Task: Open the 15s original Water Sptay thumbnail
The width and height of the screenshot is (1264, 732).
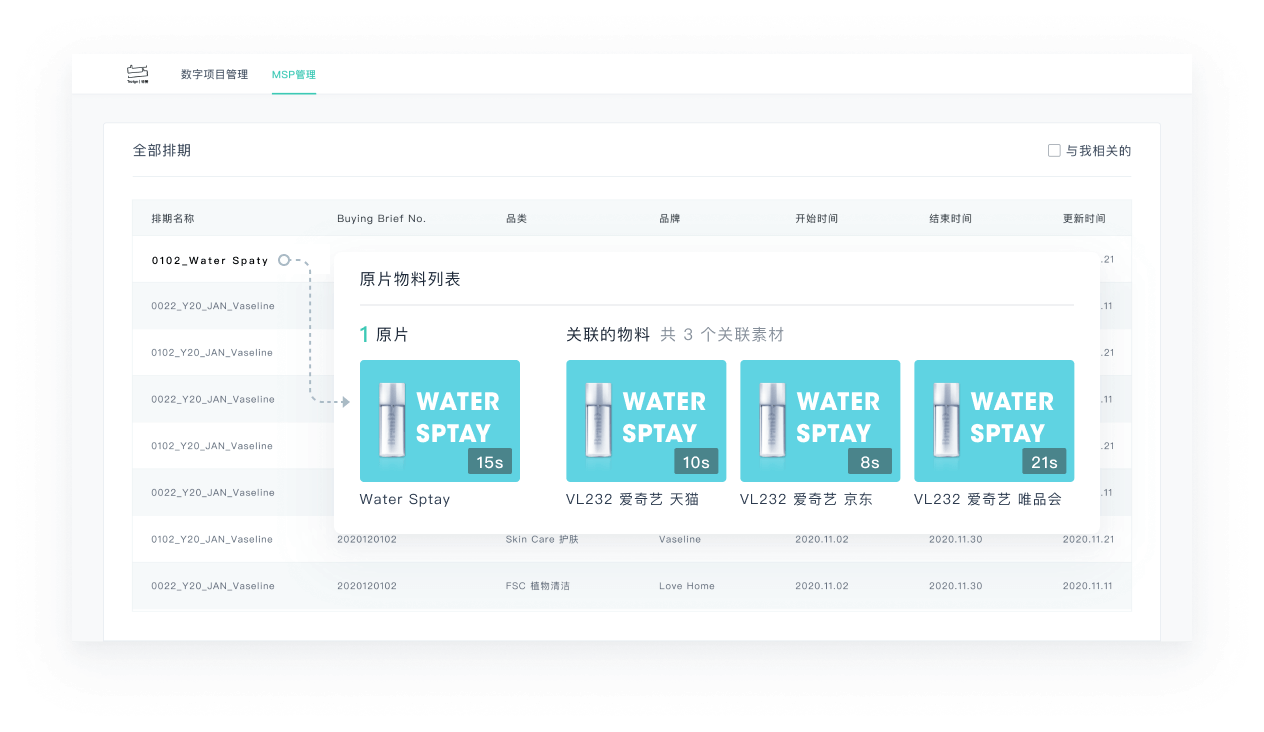Action: [440, 421]
